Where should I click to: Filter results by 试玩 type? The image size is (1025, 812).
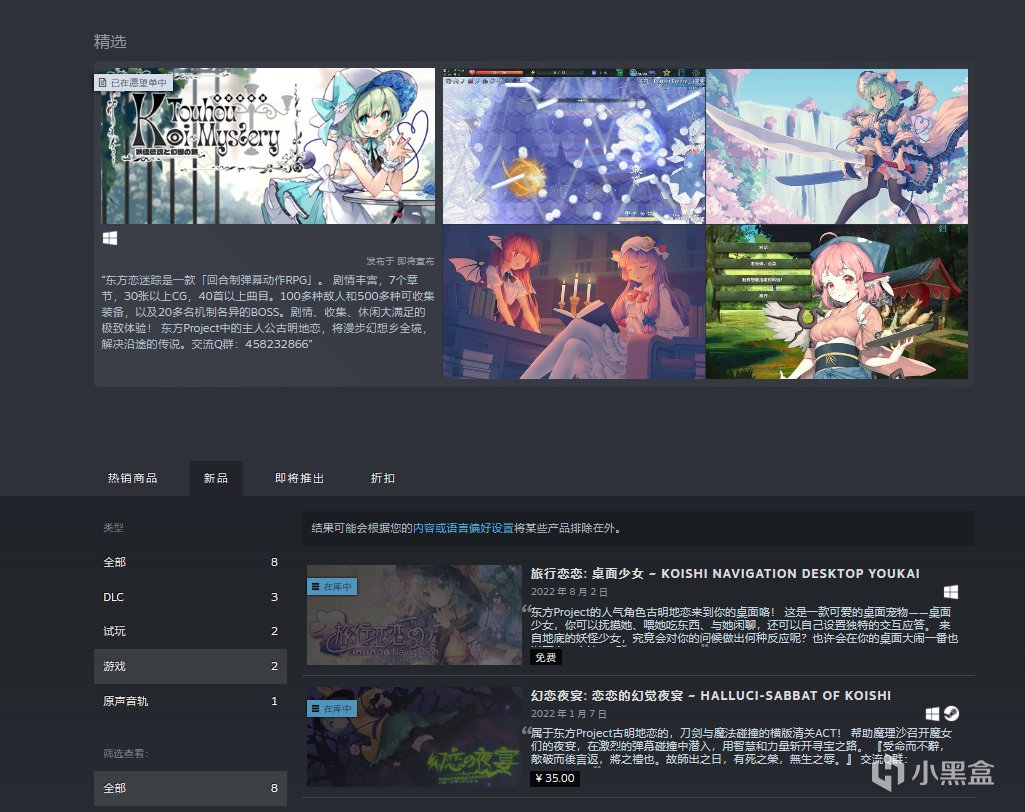190,632
